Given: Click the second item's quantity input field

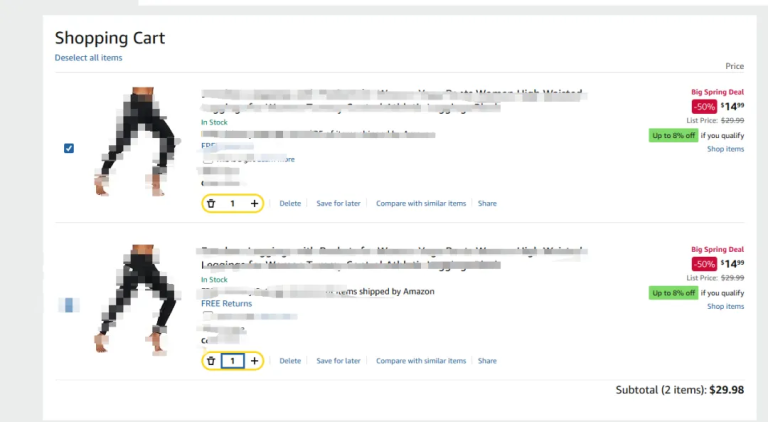Looking at the screenshot, I should pos(232,361).
